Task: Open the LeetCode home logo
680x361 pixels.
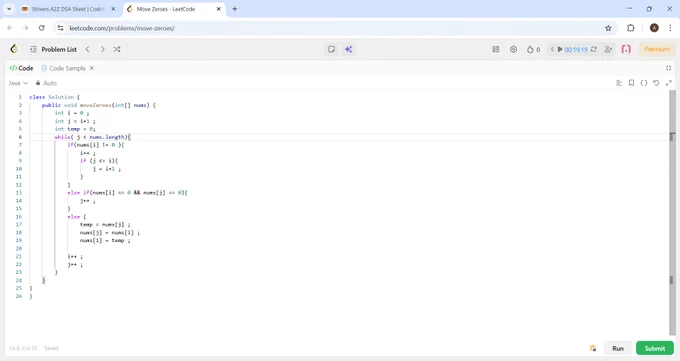Action: click(x=14, y=49)
